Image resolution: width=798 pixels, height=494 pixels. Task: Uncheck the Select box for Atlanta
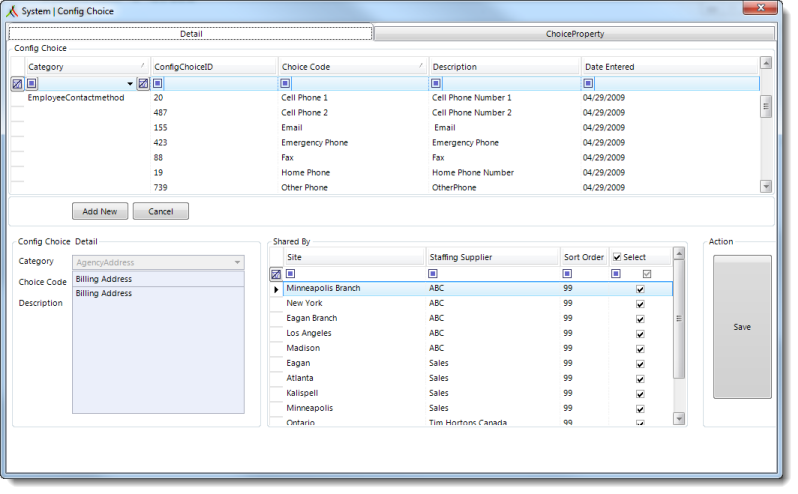point(640,379)
